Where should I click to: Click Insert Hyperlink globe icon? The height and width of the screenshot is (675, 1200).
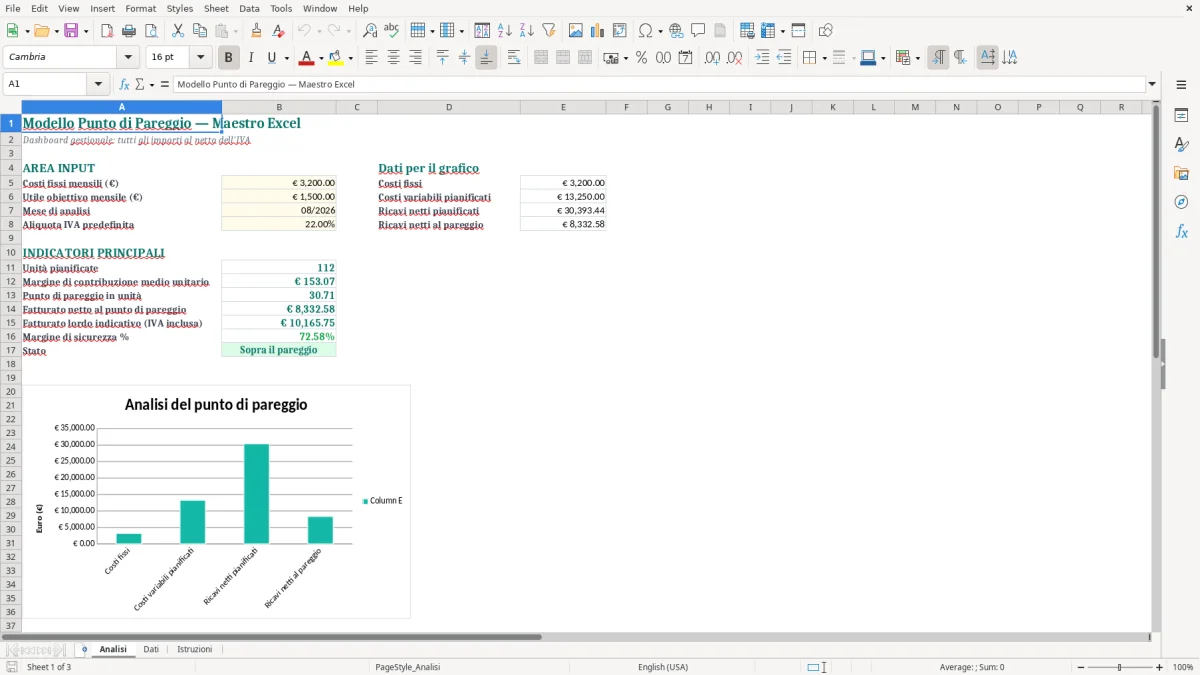pos(676,31)
